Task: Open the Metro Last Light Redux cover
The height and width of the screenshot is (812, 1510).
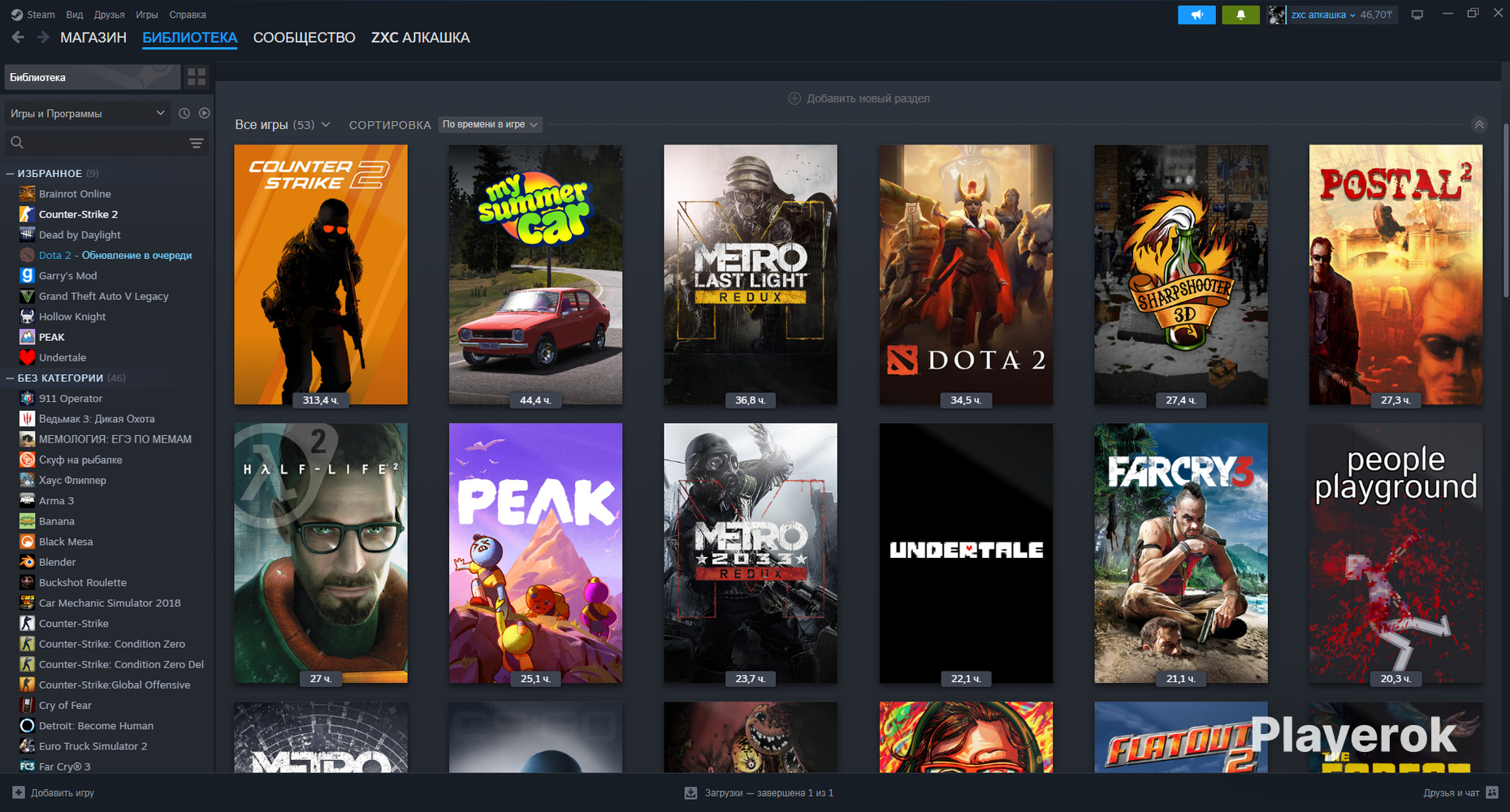Action: [x=751, y=274]
